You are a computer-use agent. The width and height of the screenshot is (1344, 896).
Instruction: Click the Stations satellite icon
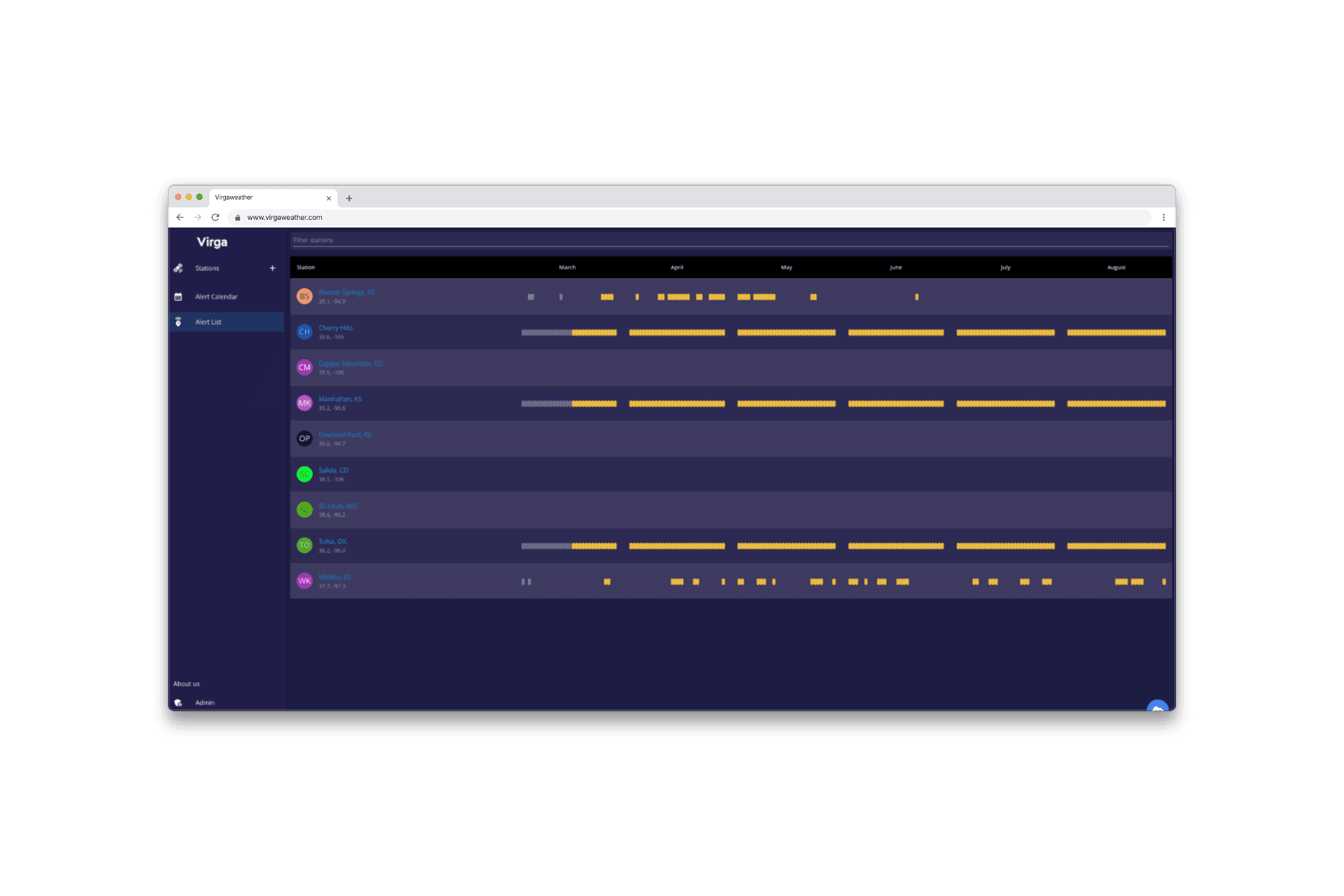(178, 268)
